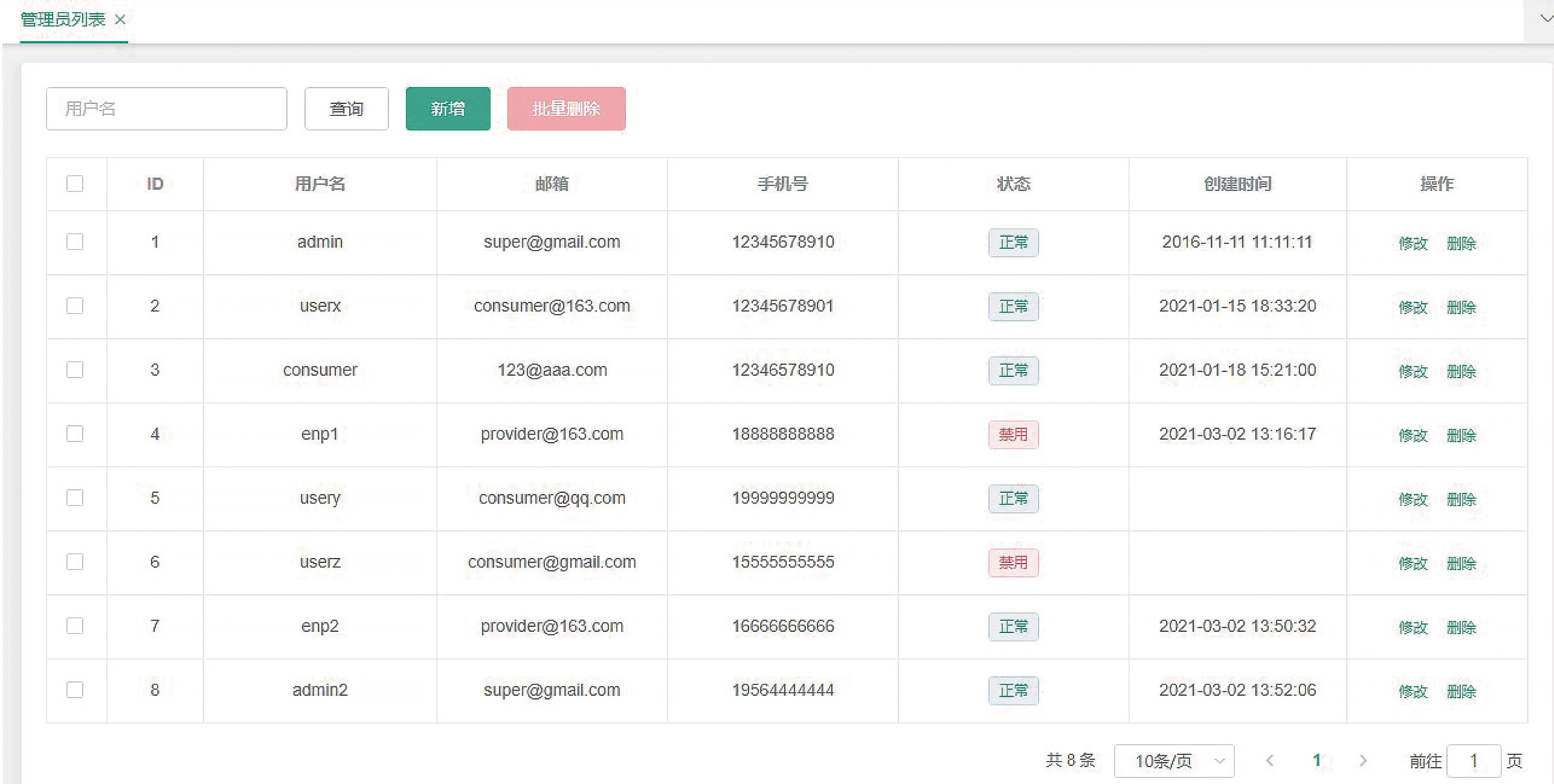Click 删除 for userz row
Viewport: 1554px width, 784px height.
1461,563
